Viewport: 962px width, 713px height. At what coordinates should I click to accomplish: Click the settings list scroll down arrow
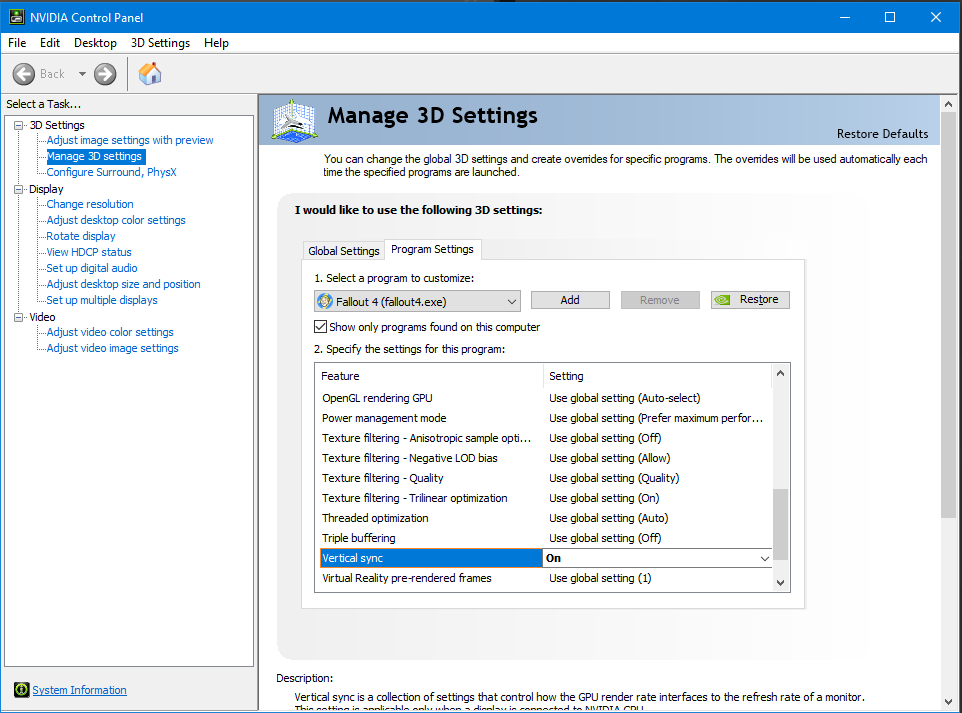[781, 582]
